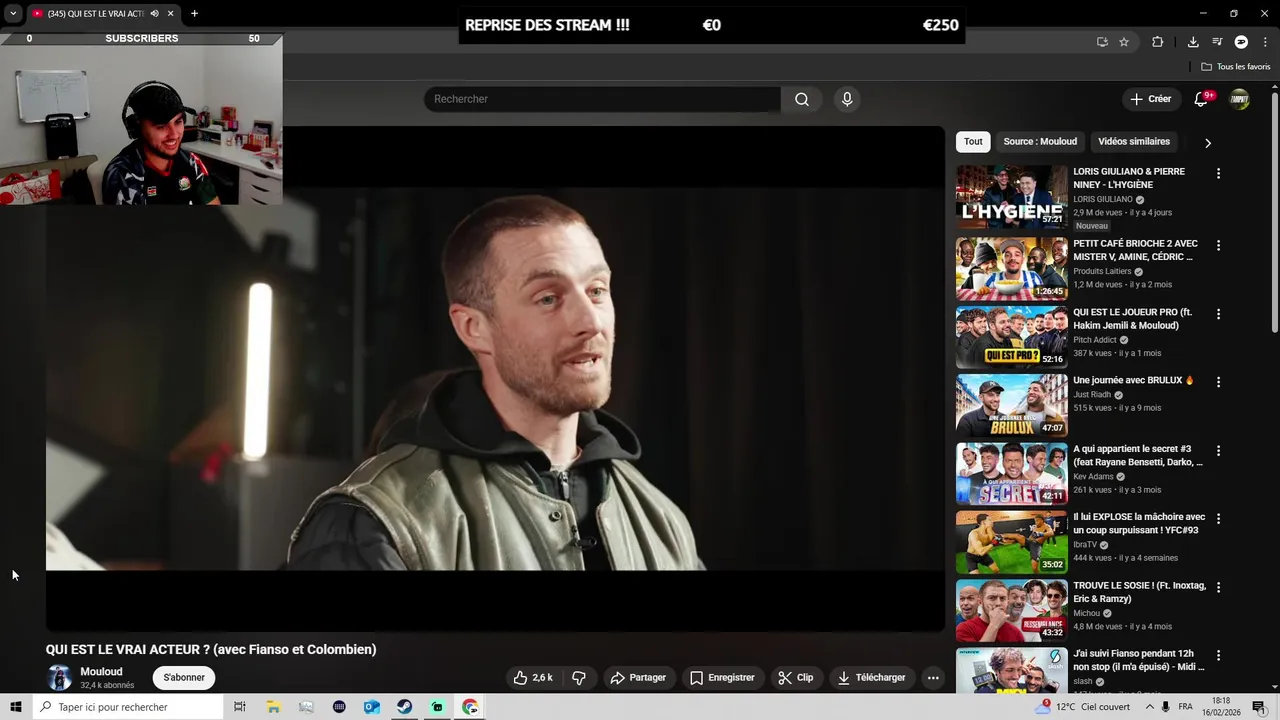Open Tous les favoris bookmarks folder
Screen dimensions: 1280x720
1236,67
